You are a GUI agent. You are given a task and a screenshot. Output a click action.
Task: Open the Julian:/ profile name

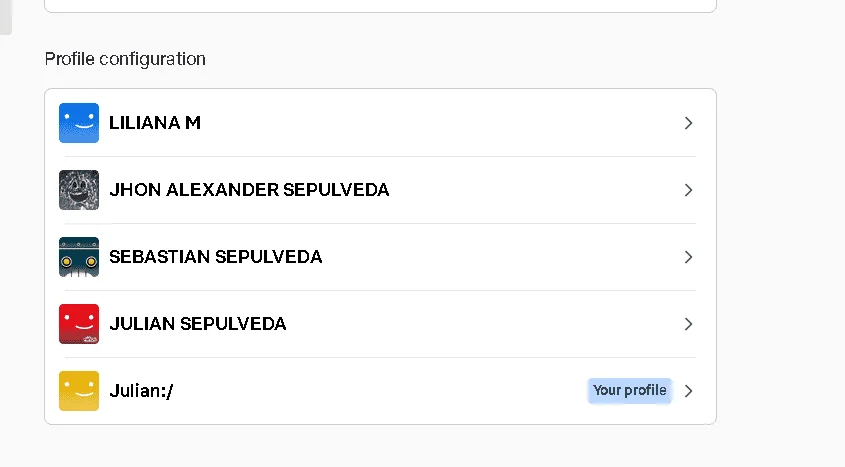(141, 391)
